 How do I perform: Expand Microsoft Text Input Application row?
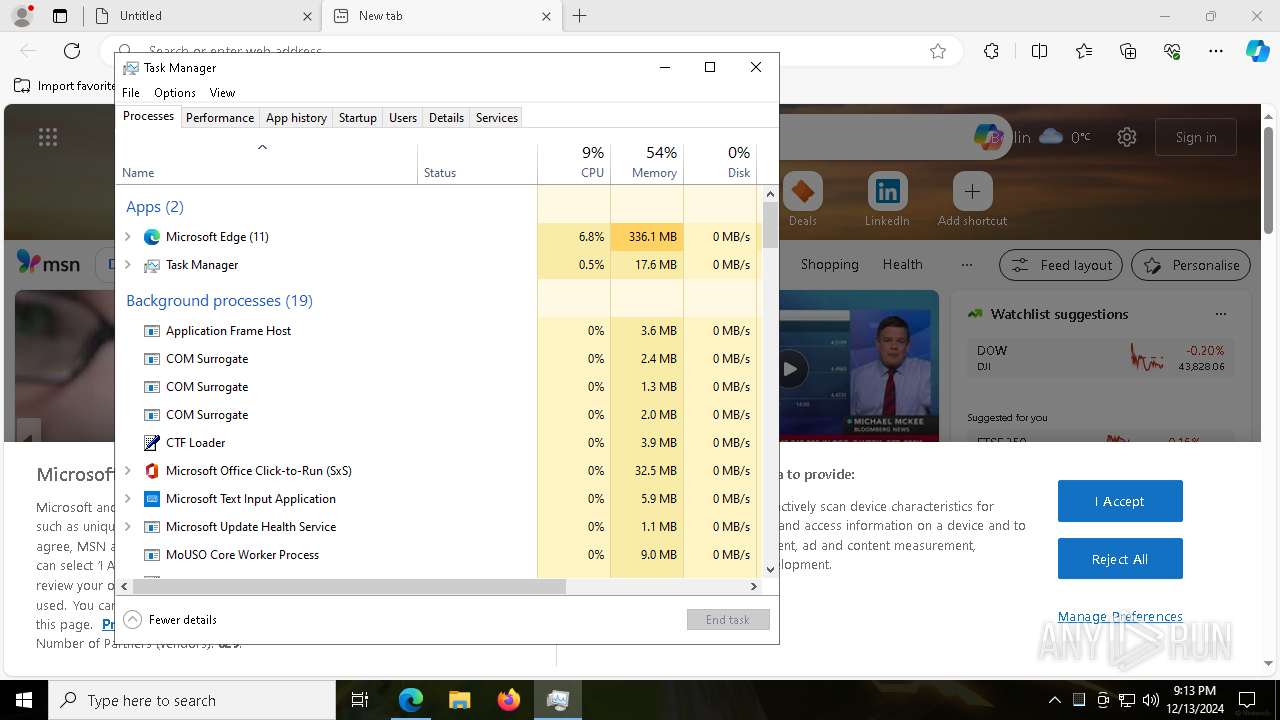[127, 499]
